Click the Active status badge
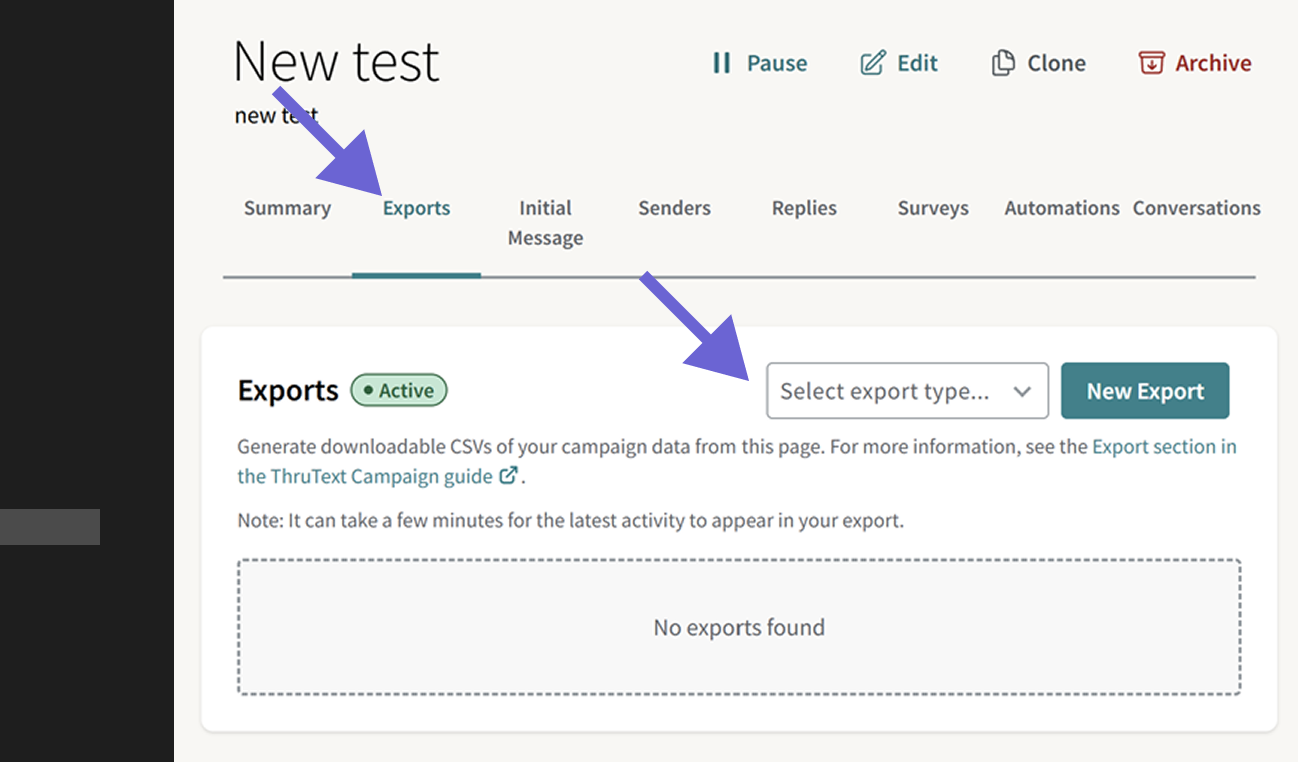This screenshot has height=762, width=1298. [399, 391]
